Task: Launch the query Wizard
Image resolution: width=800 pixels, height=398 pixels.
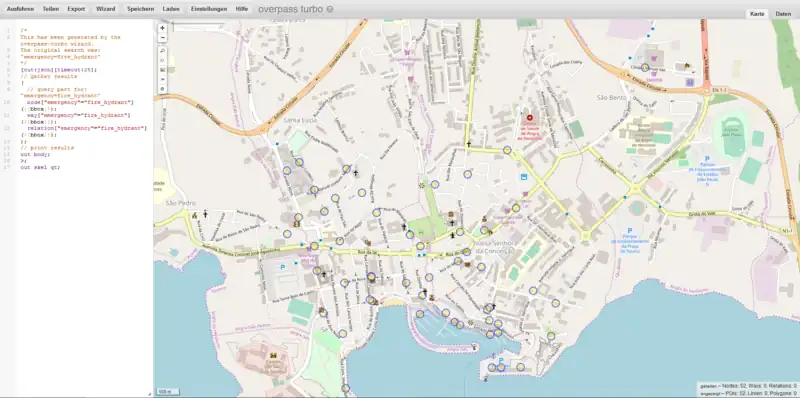Action: coord(106,9)
